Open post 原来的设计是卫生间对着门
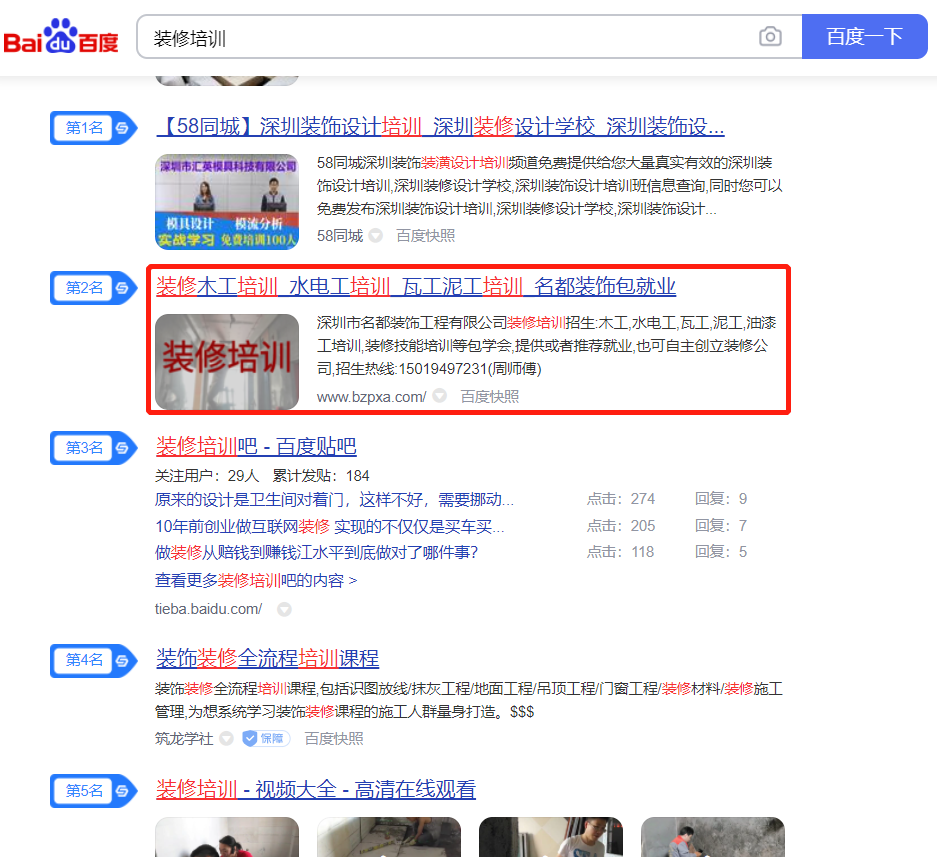This screenshot has height=857, width=937. pyautogui.click(x=334, y=499)
